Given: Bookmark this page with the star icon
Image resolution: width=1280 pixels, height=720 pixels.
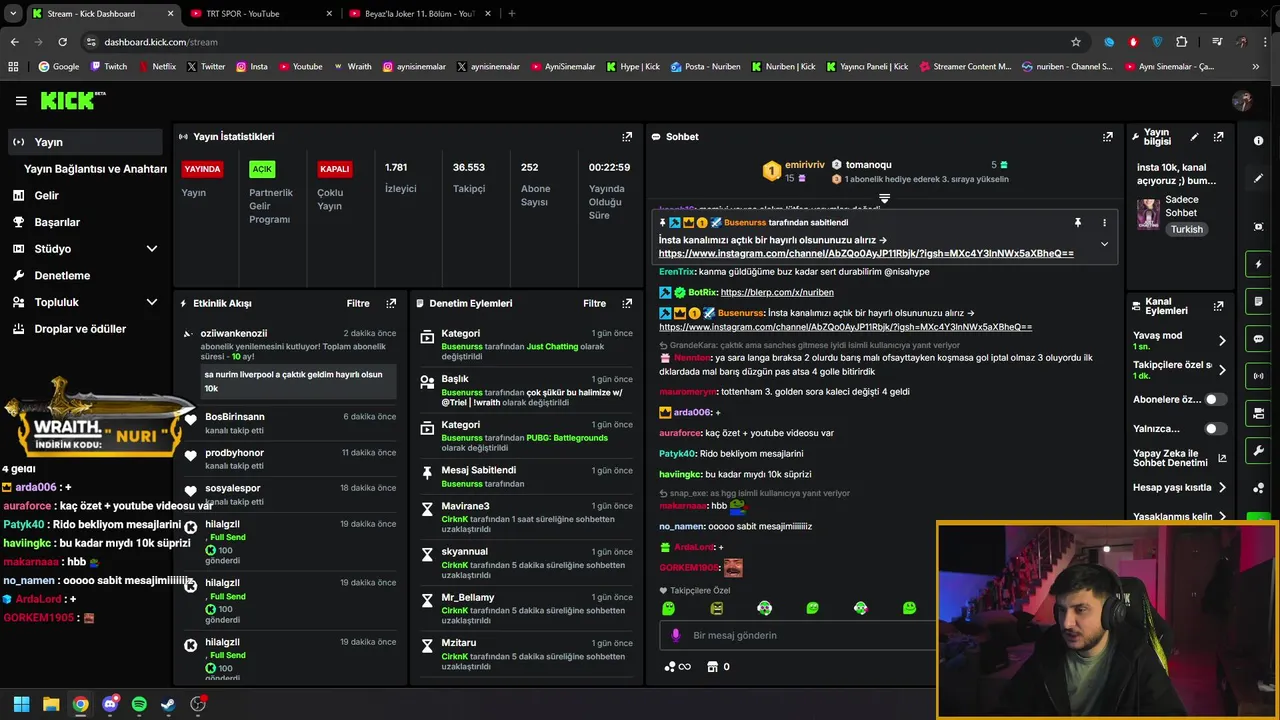Looking at the screenshot, I should click(1076, 42).
